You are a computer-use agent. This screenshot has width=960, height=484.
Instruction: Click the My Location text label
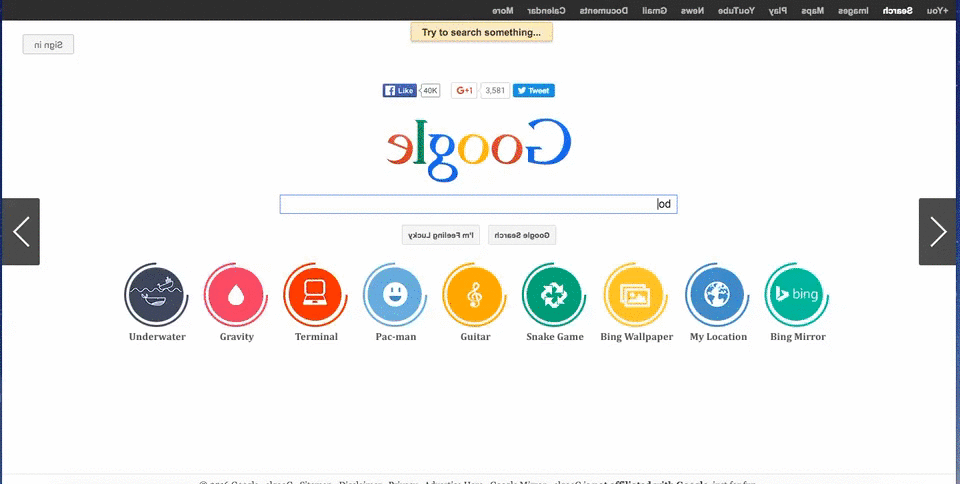(x=718, y=337)
